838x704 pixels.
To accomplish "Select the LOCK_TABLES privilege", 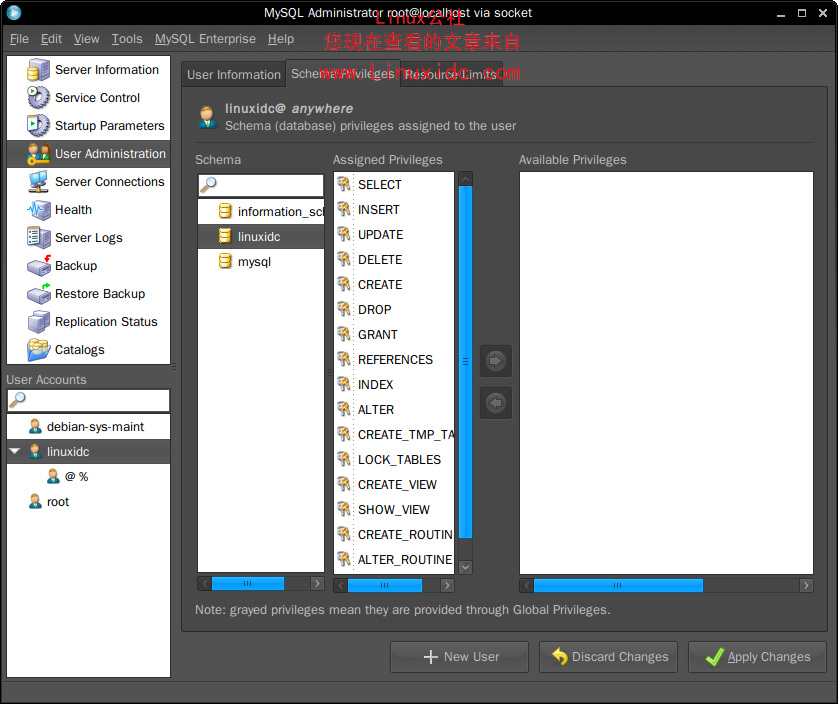I will tap(394, 460).
